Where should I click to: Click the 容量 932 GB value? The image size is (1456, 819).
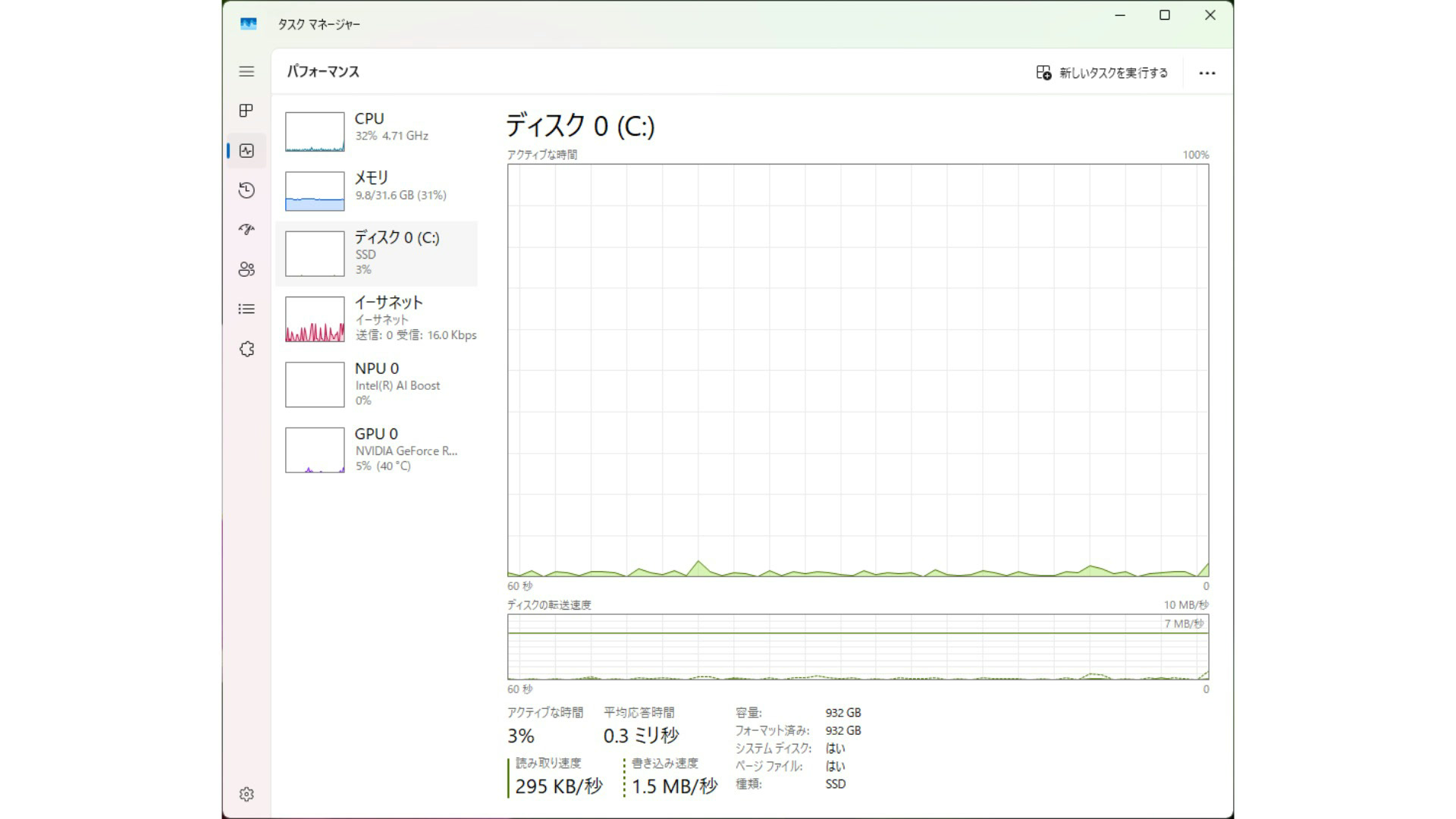tap(843, 713)
